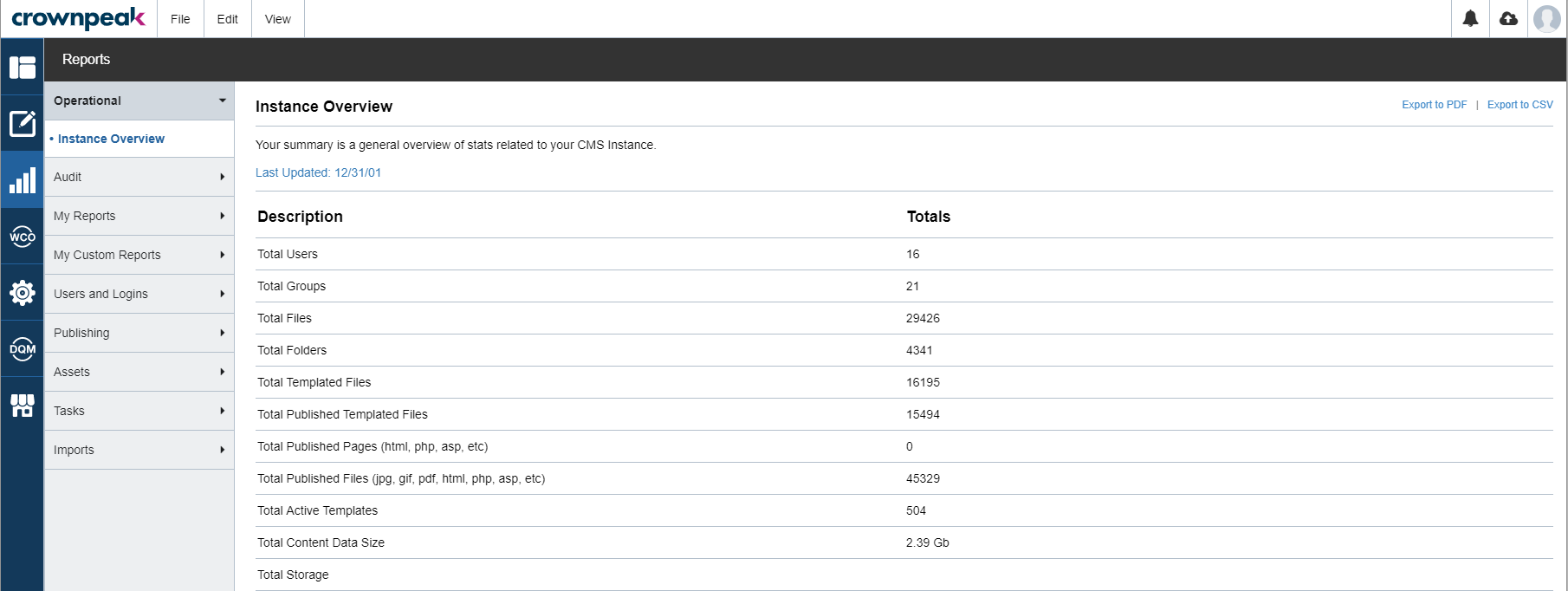Expand the Publishing section
Image resolution: width=1568 pixels, height=591 pixels.
pos(139,333)
